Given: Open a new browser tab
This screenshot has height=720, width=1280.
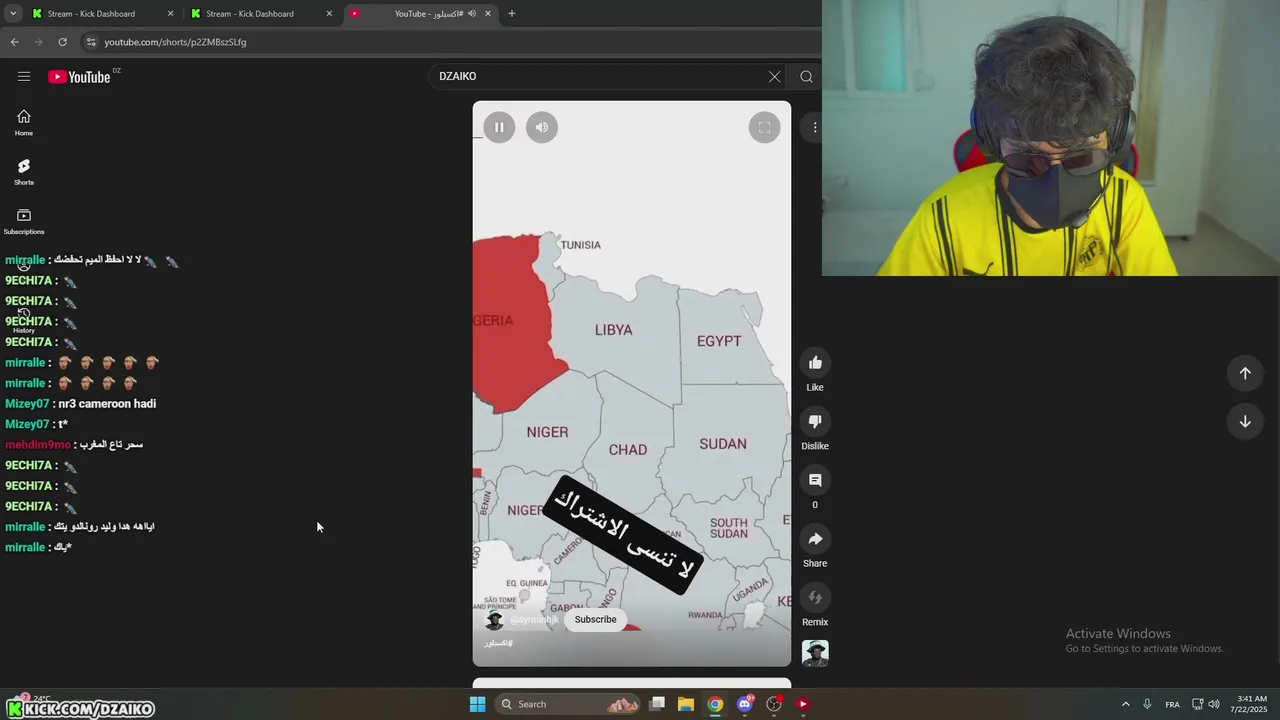Looking at the screenshot, I should point(512,14).
